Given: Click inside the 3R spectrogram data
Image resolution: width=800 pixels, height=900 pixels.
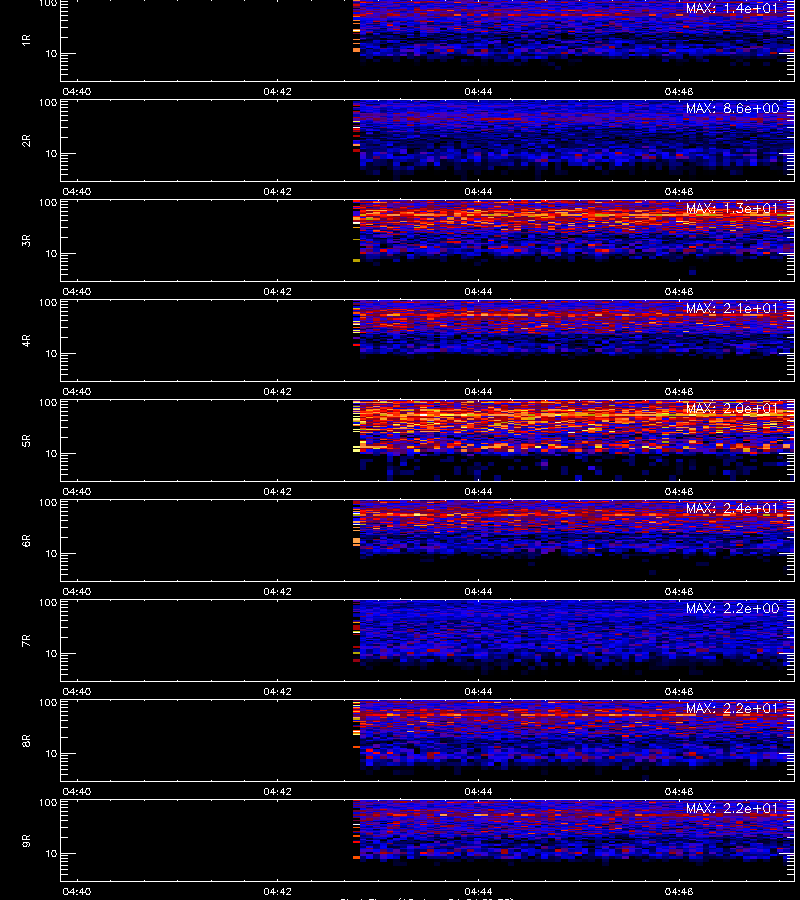Looking at the screenshot, I should [x=574, y=240].
